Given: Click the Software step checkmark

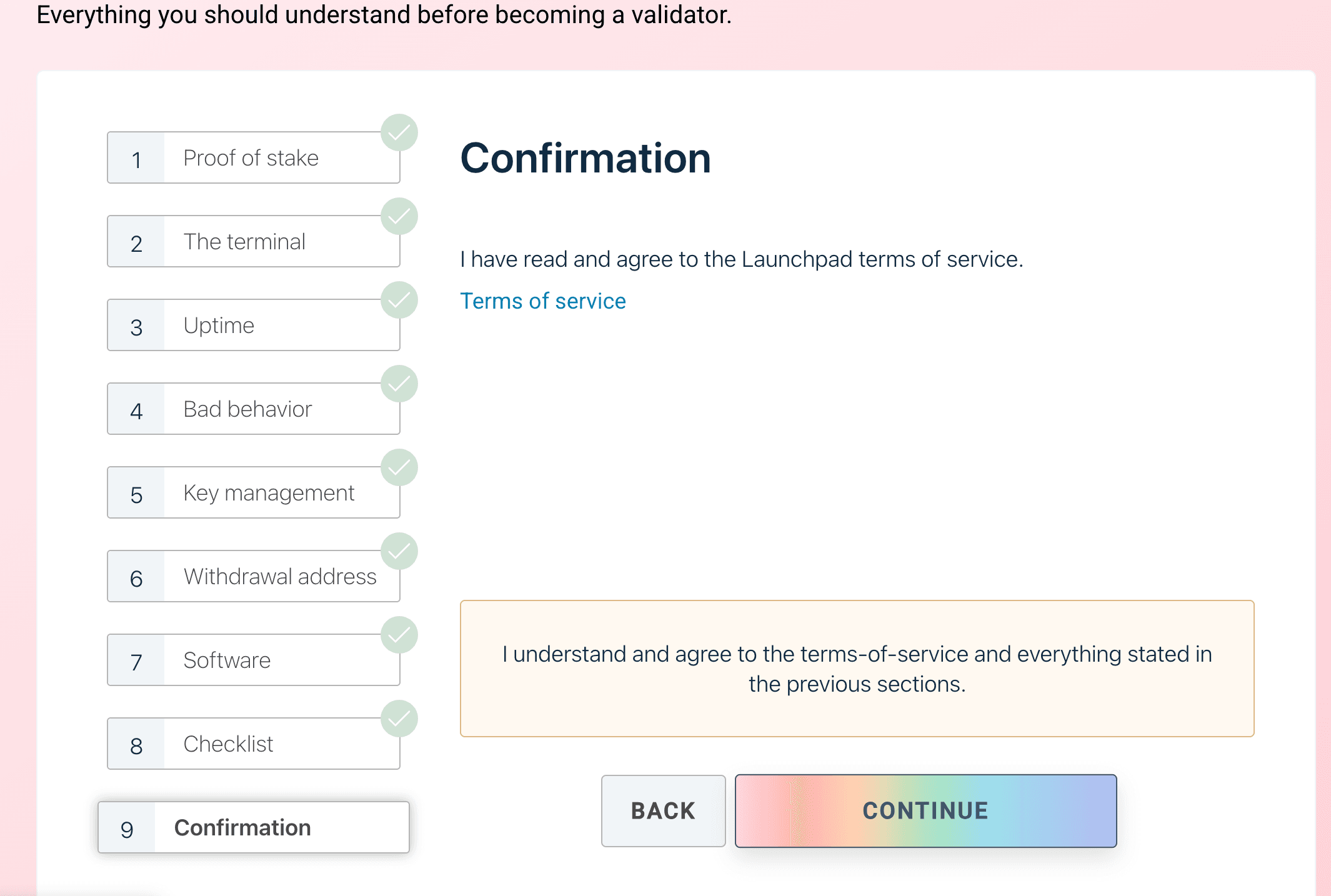Looking at the screenshot, I should click(399, 635).
